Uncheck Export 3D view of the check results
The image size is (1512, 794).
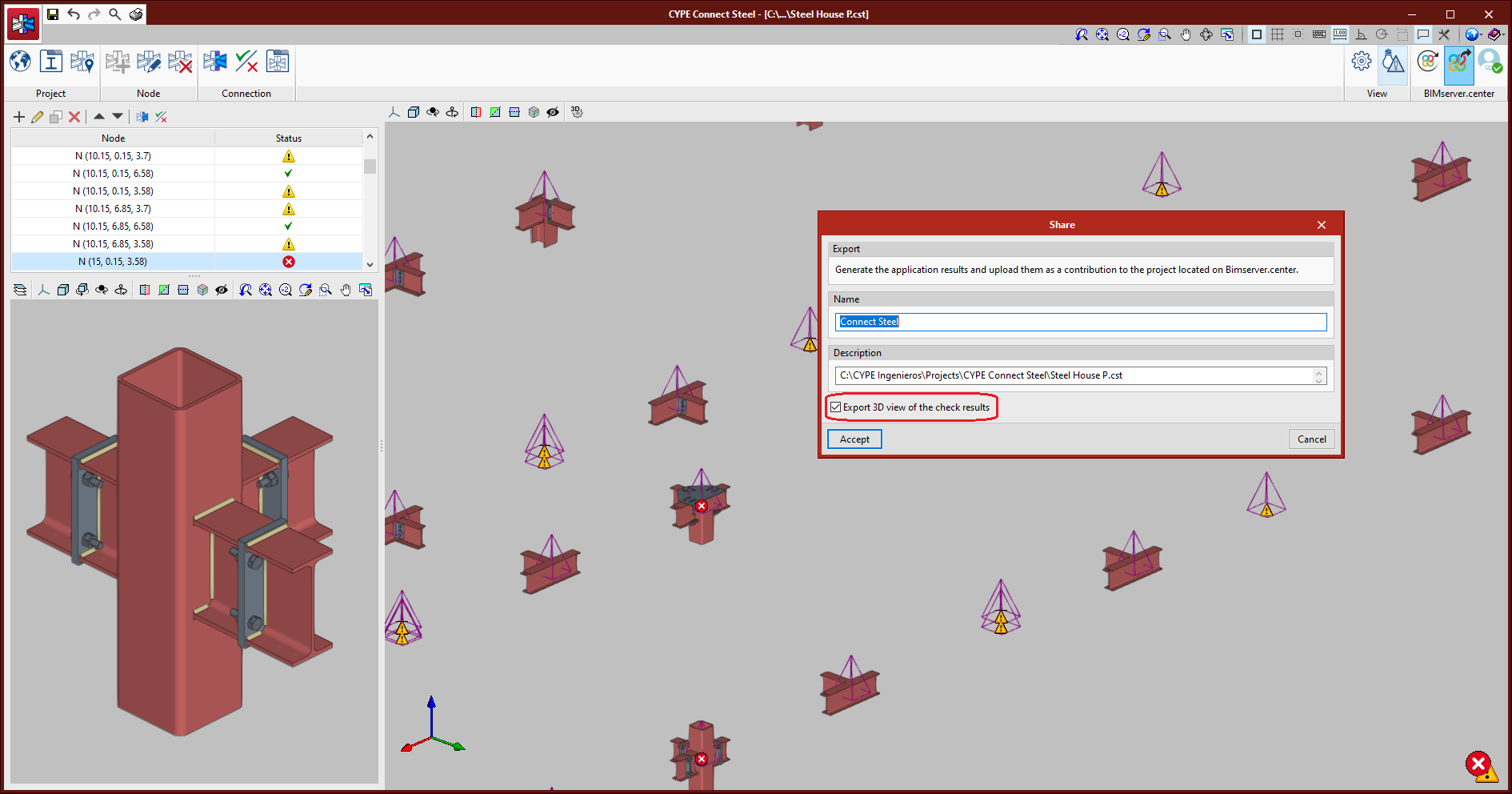[x=836, y=407]
